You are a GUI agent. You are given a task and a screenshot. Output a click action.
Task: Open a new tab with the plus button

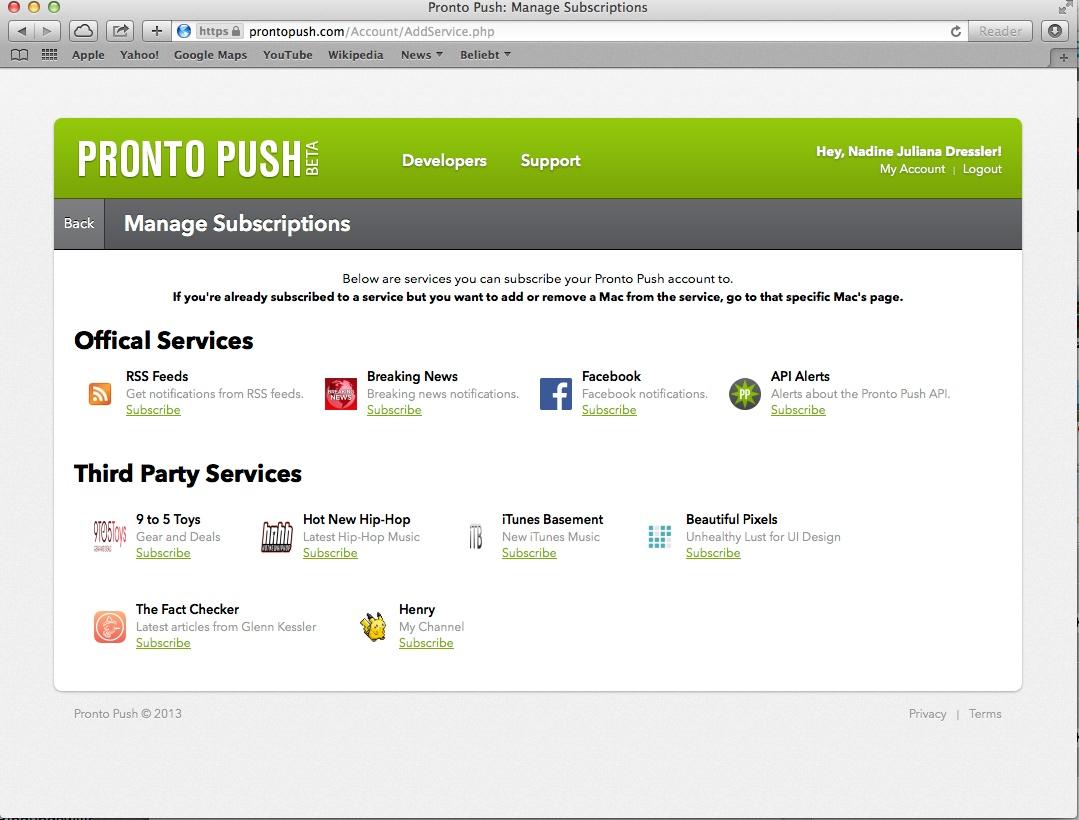click(x=1064, y=58)
